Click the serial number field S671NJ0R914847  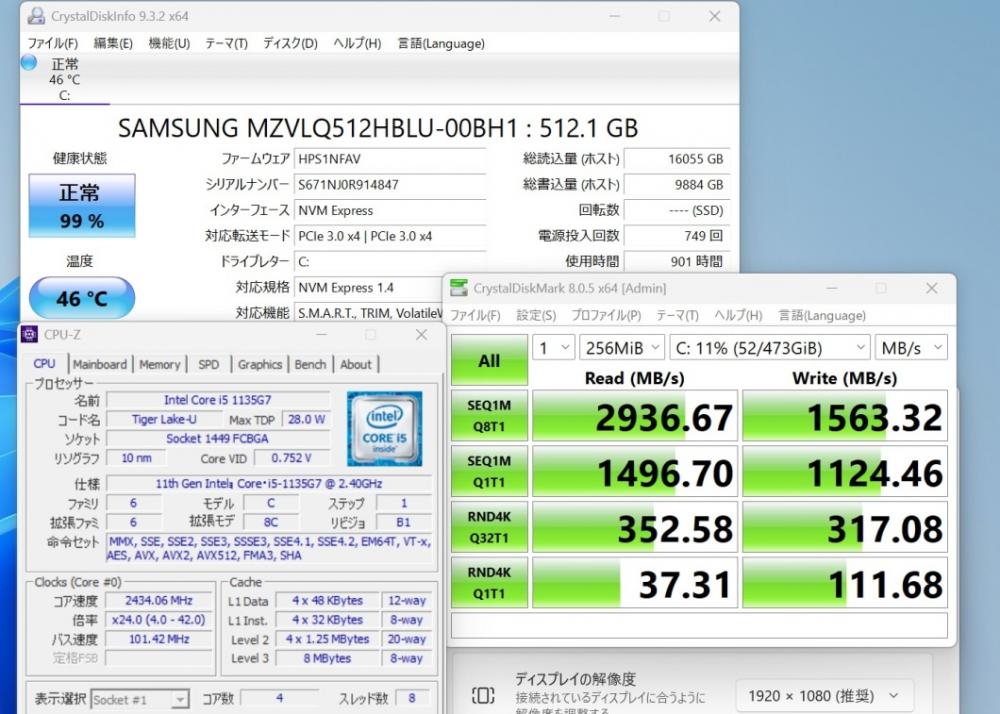click(389, 185)
